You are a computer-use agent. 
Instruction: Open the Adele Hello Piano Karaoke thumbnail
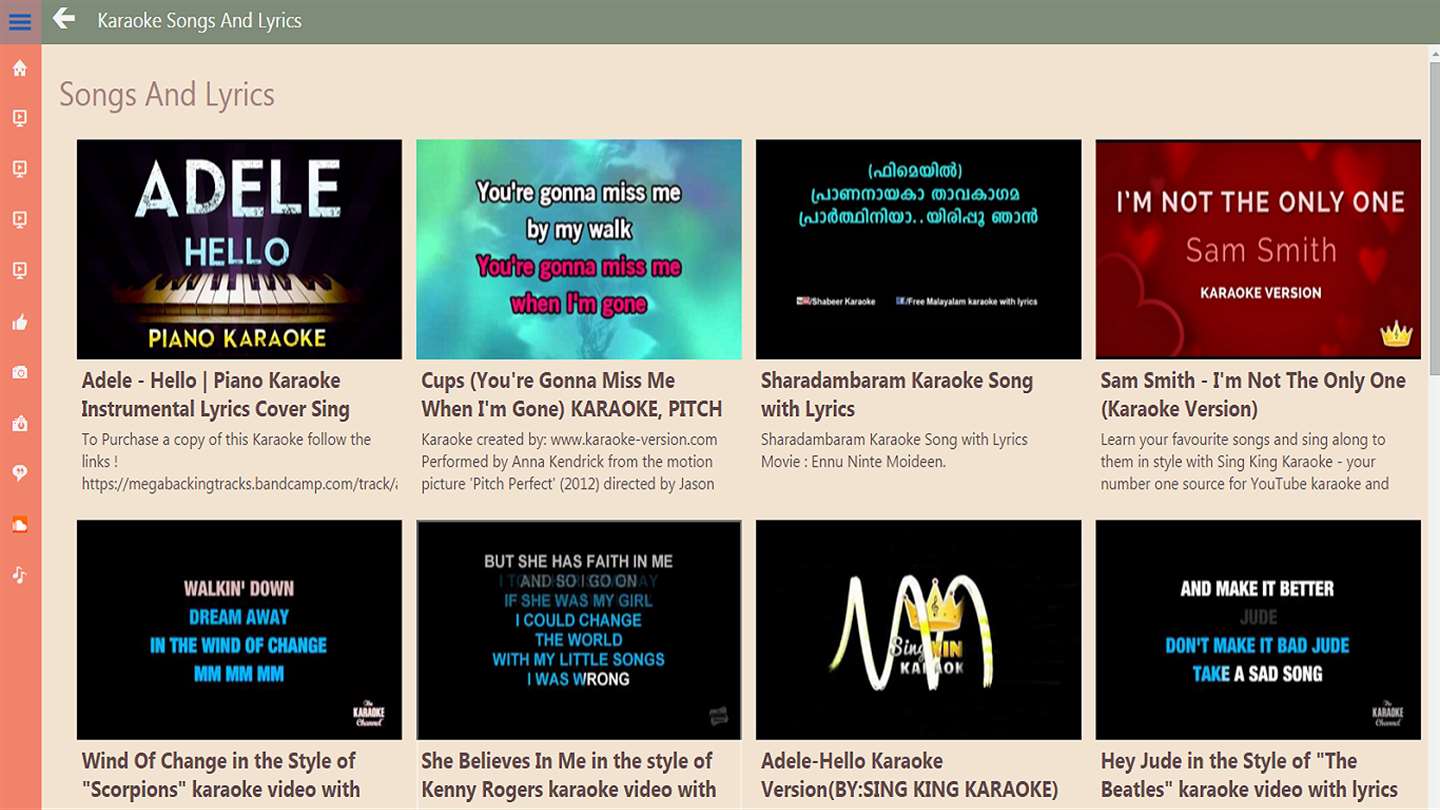point(239,249)
